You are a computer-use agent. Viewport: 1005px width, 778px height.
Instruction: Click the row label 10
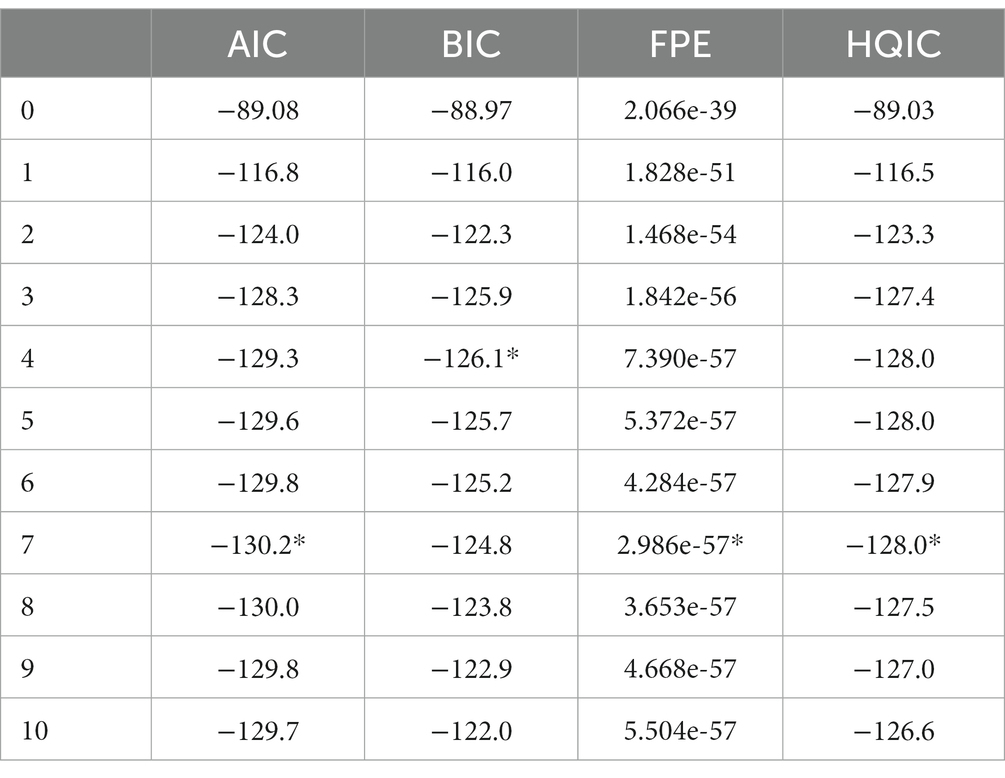pyautogui.click(x=35, y=731)
